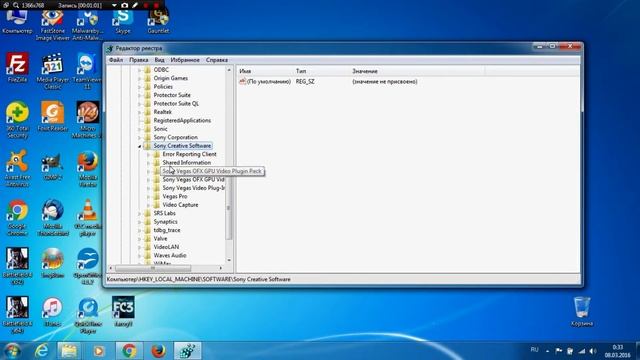Launch Far Cry 3 desktop icon
Viewport: 640px width, 360px height.
pyautogui.click(x=123, y=311)
